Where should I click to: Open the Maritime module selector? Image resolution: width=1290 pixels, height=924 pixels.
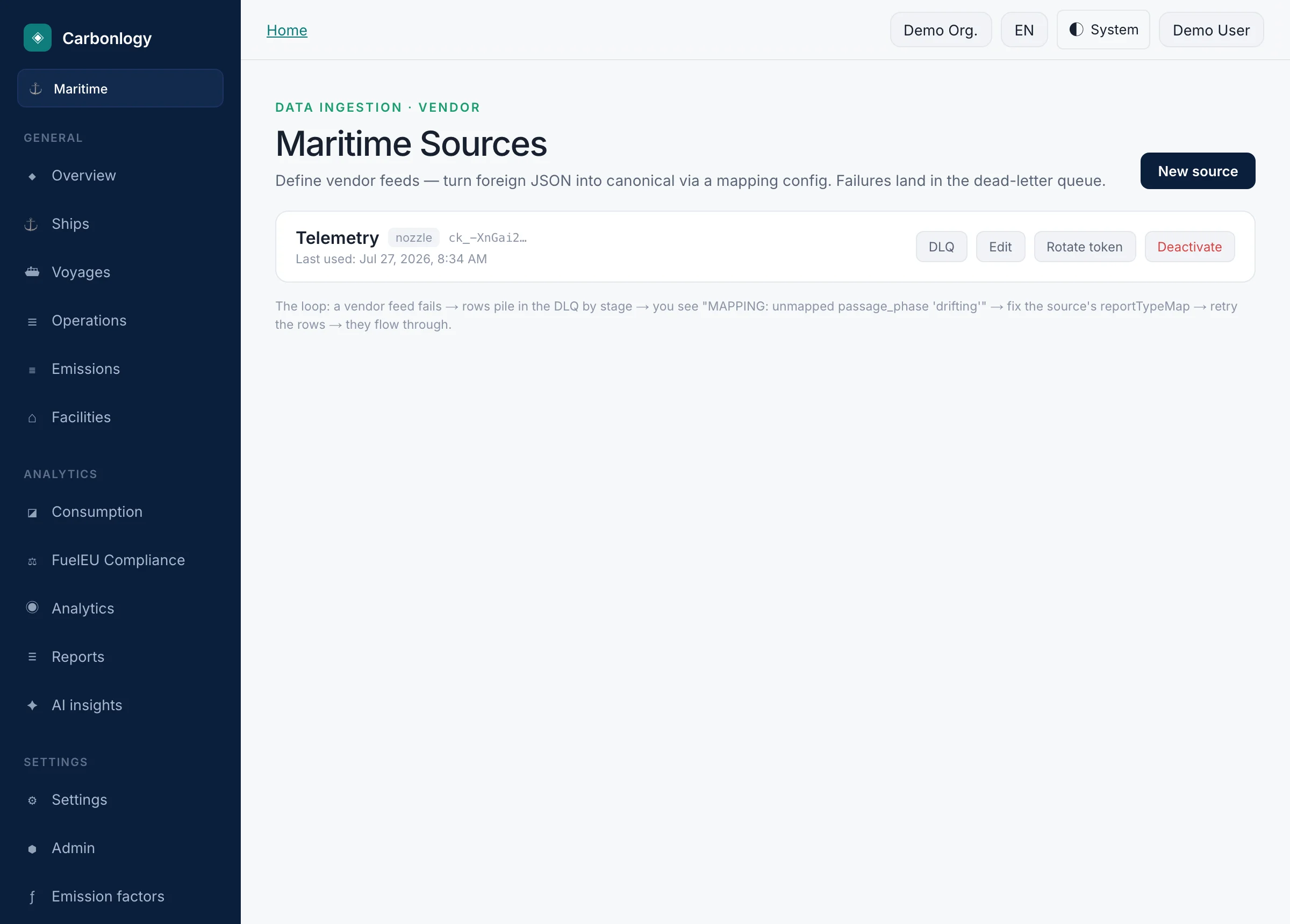[120, 88]
